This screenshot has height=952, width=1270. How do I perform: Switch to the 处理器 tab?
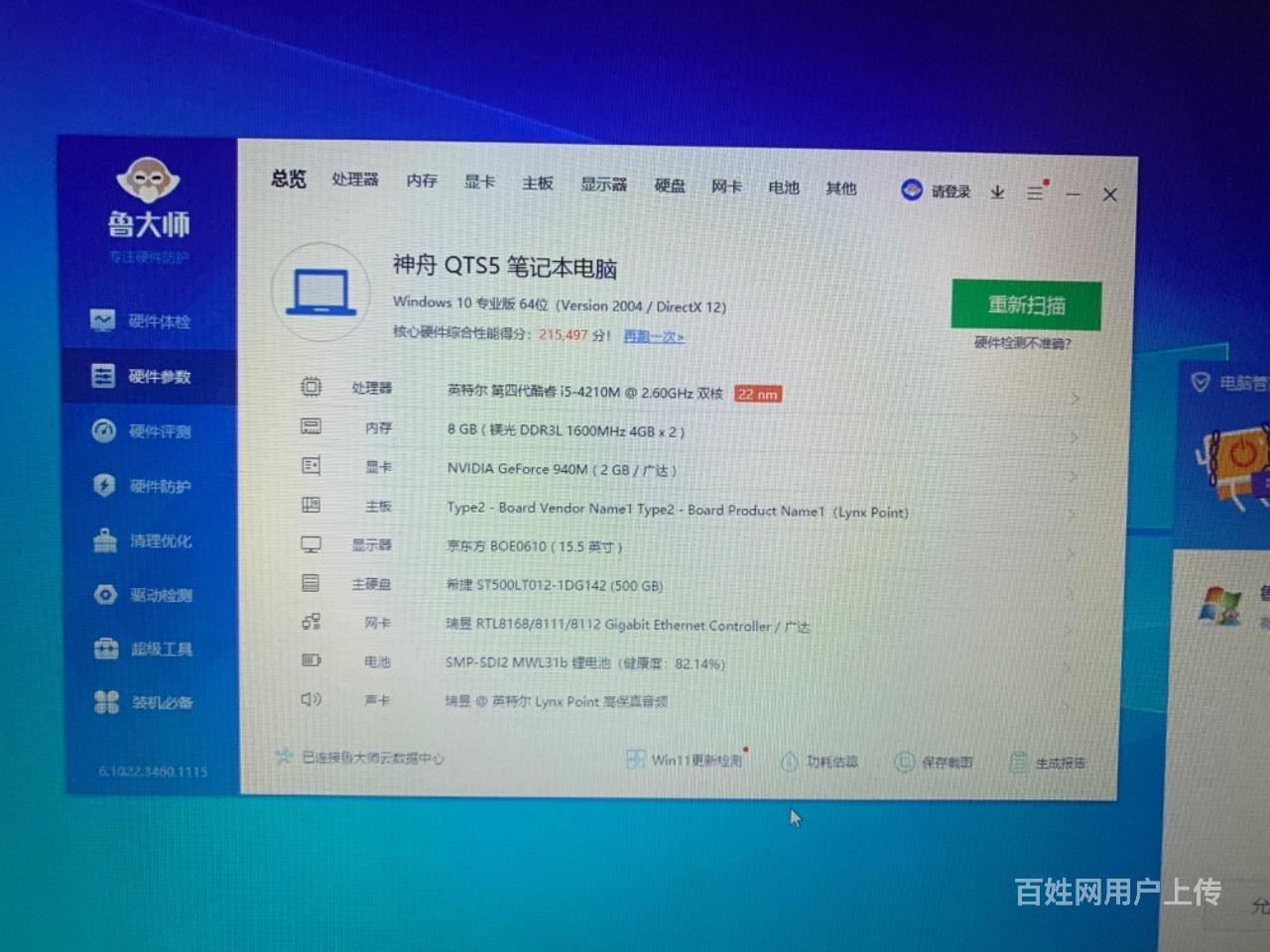[x=355, y=179]
